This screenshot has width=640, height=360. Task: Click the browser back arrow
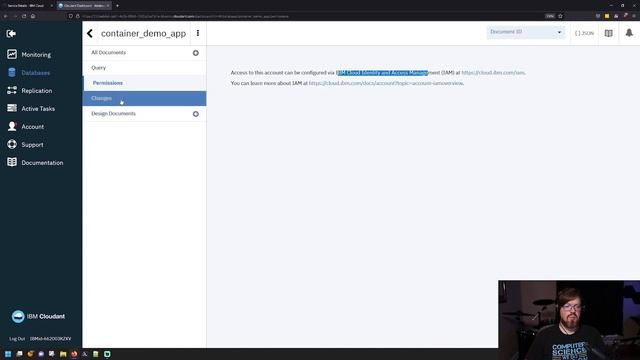point(6,16)
